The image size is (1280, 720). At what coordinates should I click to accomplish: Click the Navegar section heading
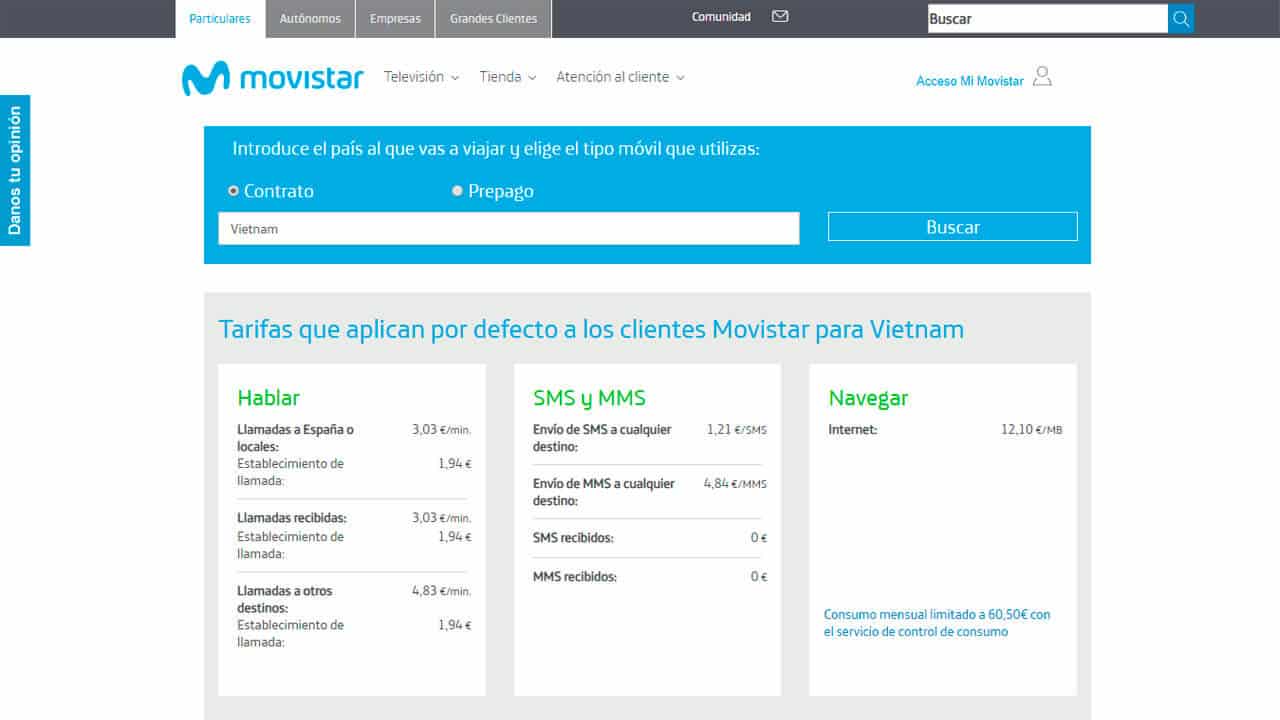pyautogui.click(x=868, y=398)
